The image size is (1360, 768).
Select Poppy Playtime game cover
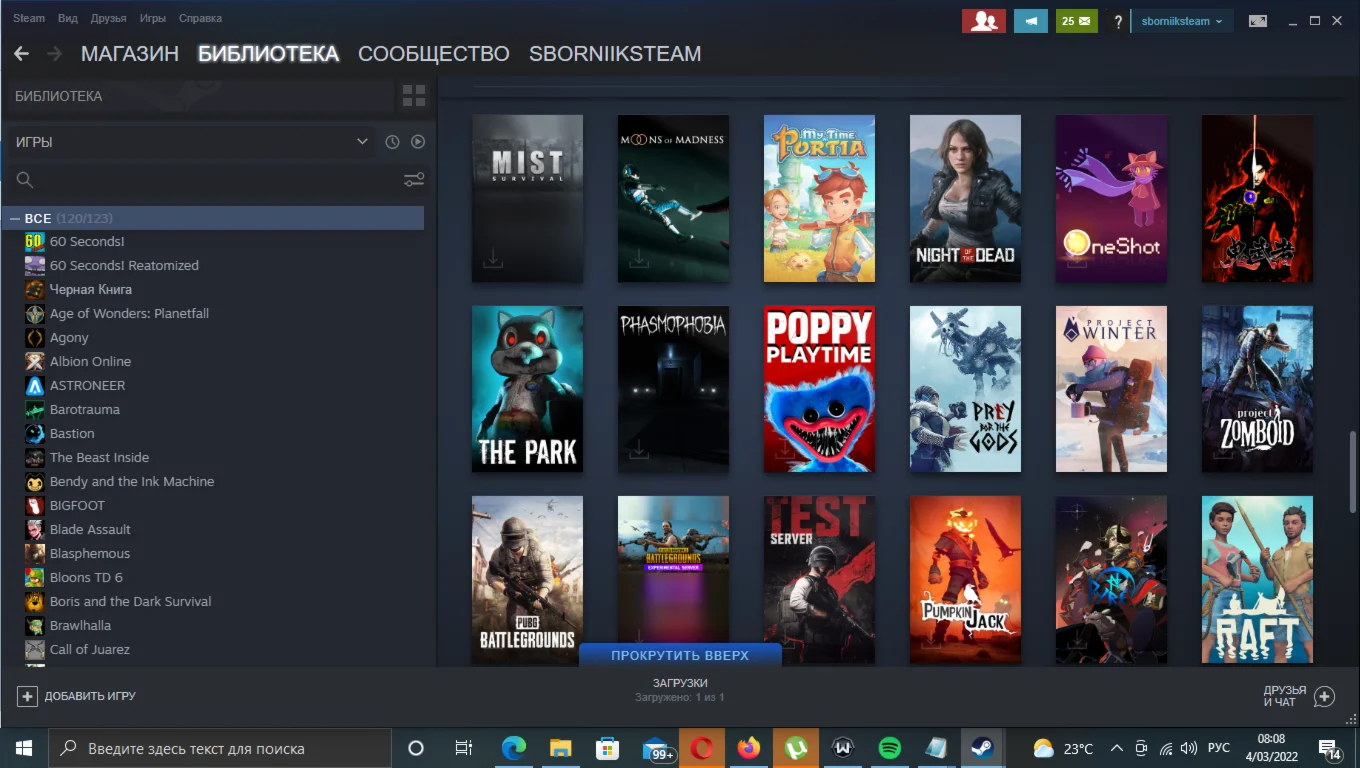(x=819, y=389)
